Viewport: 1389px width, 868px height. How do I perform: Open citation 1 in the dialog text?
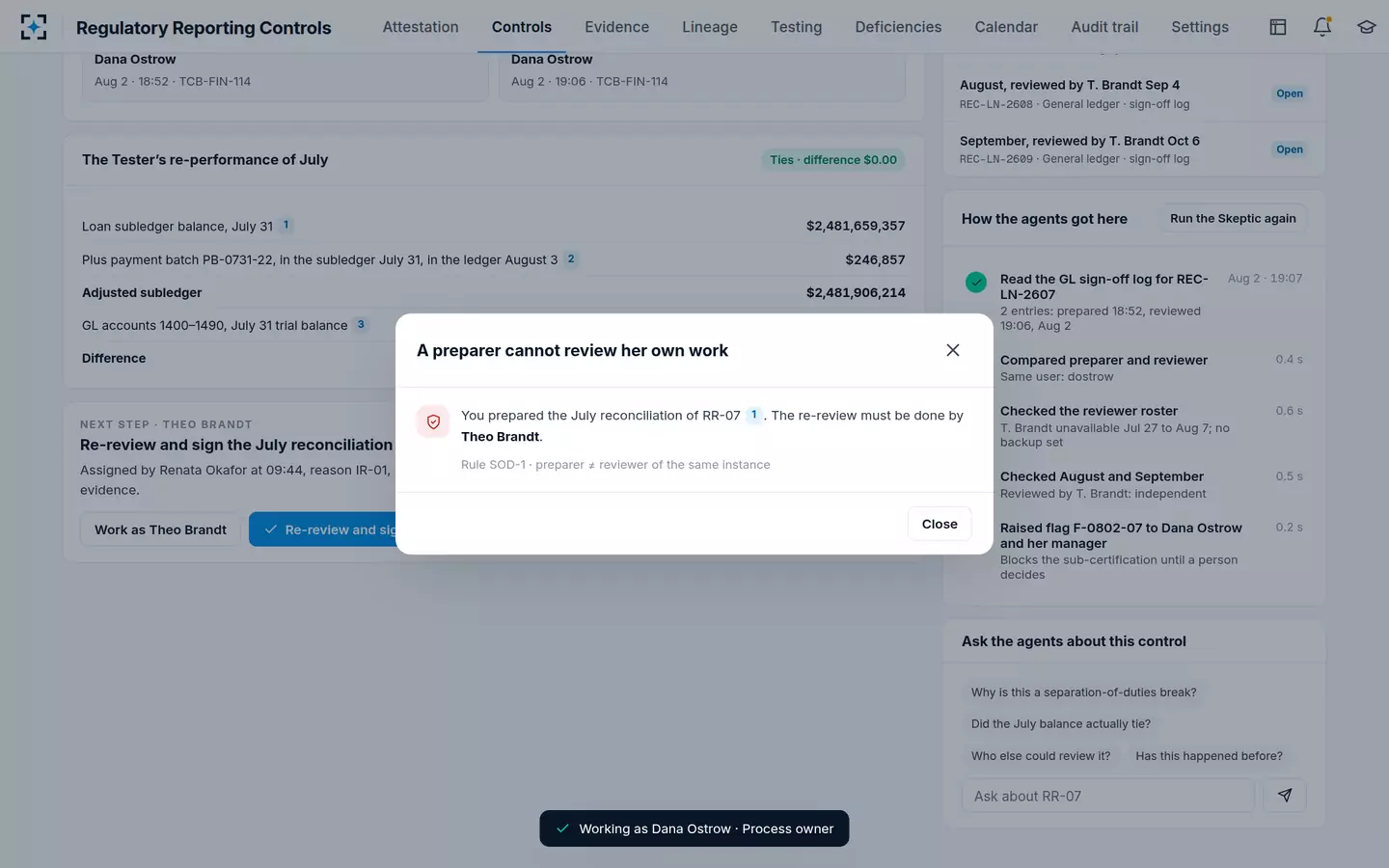click(x=754, y=415)
